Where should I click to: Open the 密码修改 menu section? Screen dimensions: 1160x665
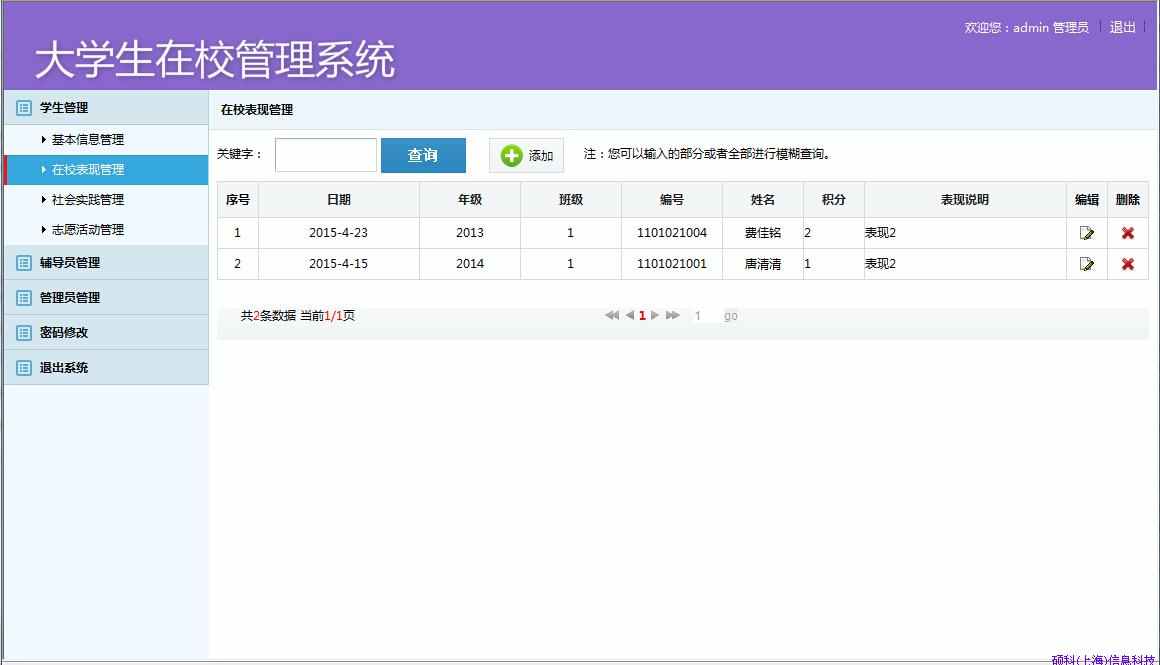(x=106, y=333)
